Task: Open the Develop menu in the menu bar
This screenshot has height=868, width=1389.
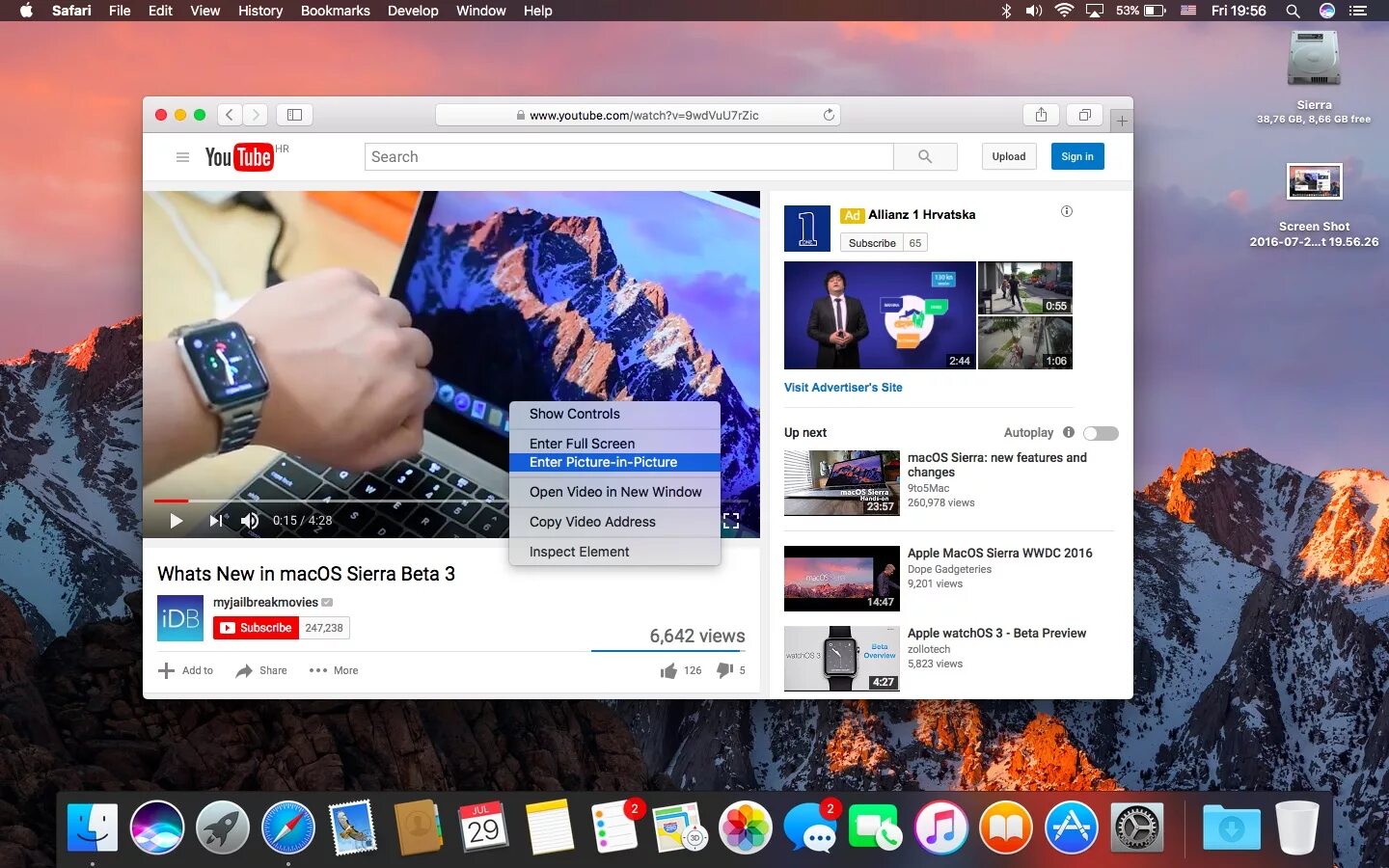Action: click(413, 11)
